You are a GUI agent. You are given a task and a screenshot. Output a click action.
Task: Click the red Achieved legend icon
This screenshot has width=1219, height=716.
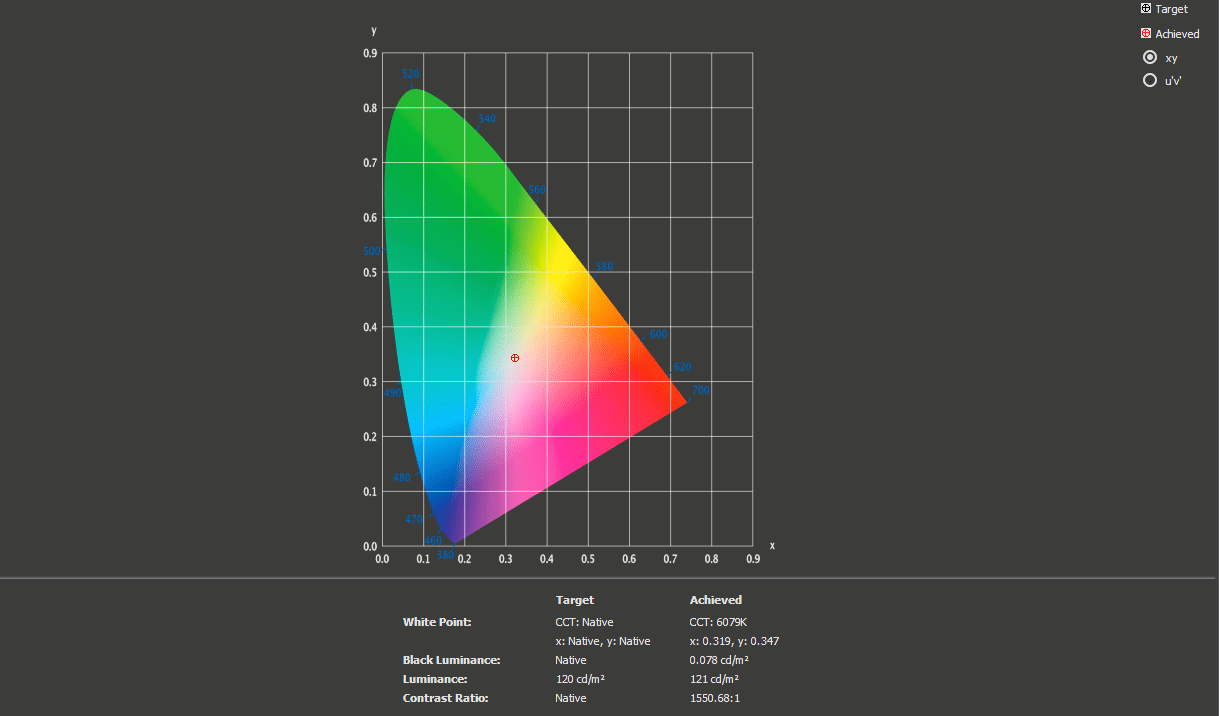point(1146,33)
